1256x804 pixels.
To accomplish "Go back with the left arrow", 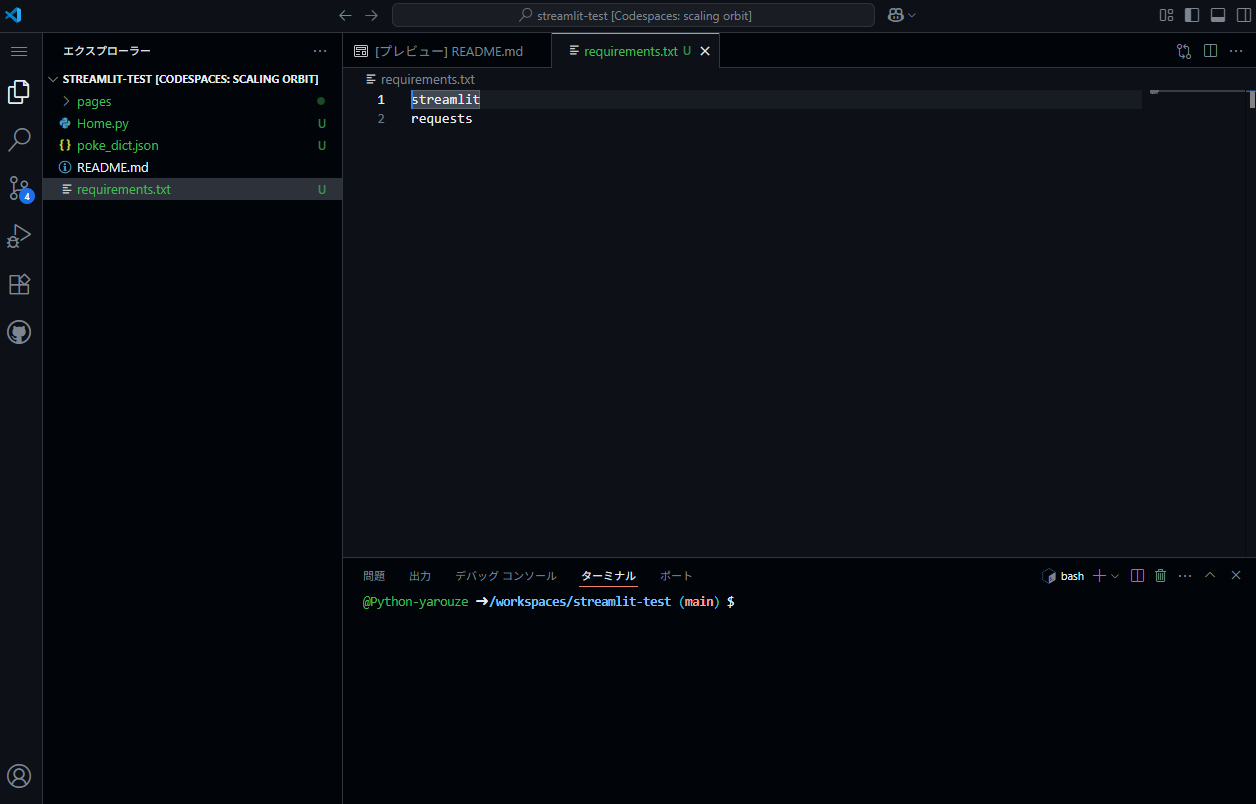I will [345, 15].
